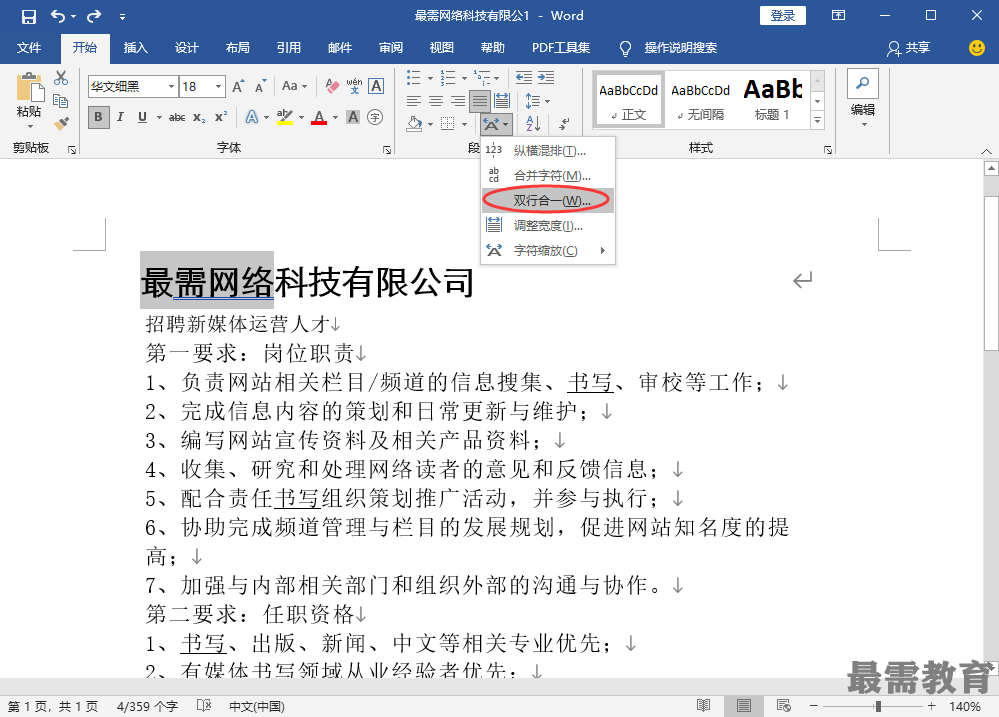
Task: Choose 调整宽度 from the menu
Action: [548, 225]
